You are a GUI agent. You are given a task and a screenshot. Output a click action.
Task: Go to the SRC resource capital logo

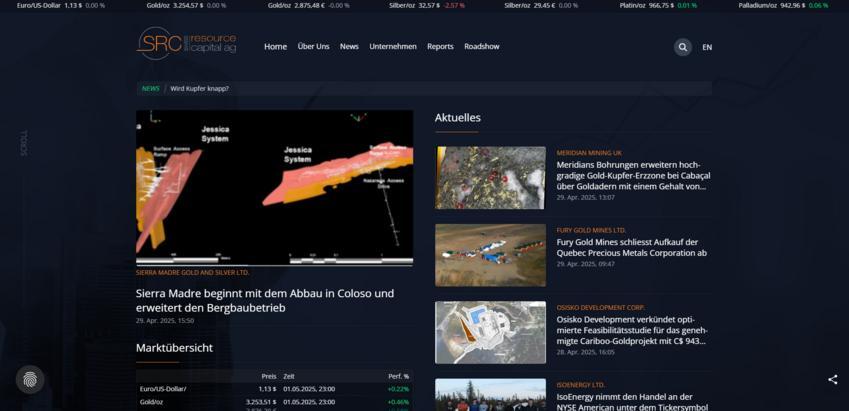[186, 43]
